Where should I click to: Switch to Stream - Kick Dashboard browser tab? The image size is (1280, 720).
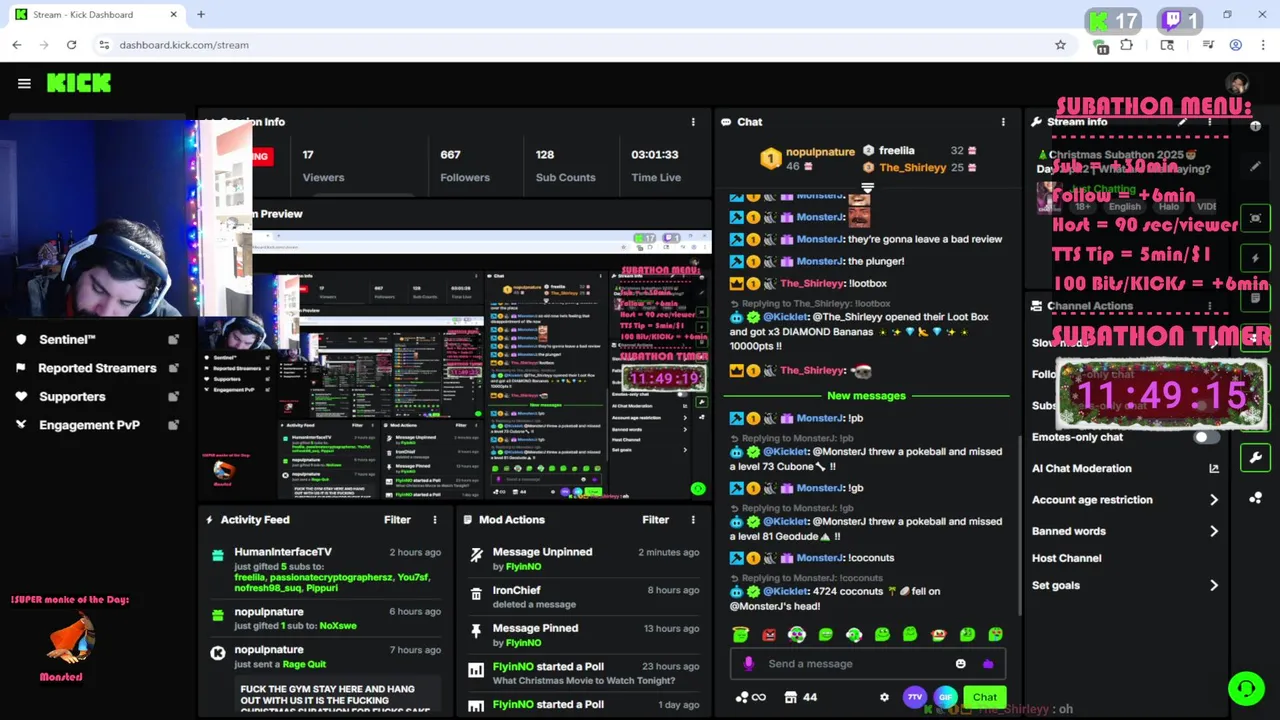[97, 15]
